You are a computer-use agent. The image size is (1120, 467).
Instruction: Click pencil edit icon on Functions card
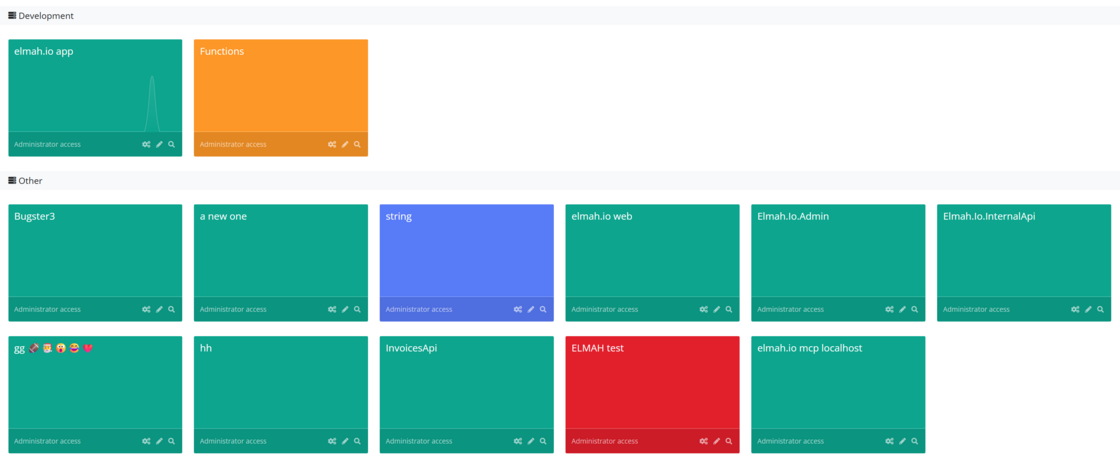click(x=345, y=144)
